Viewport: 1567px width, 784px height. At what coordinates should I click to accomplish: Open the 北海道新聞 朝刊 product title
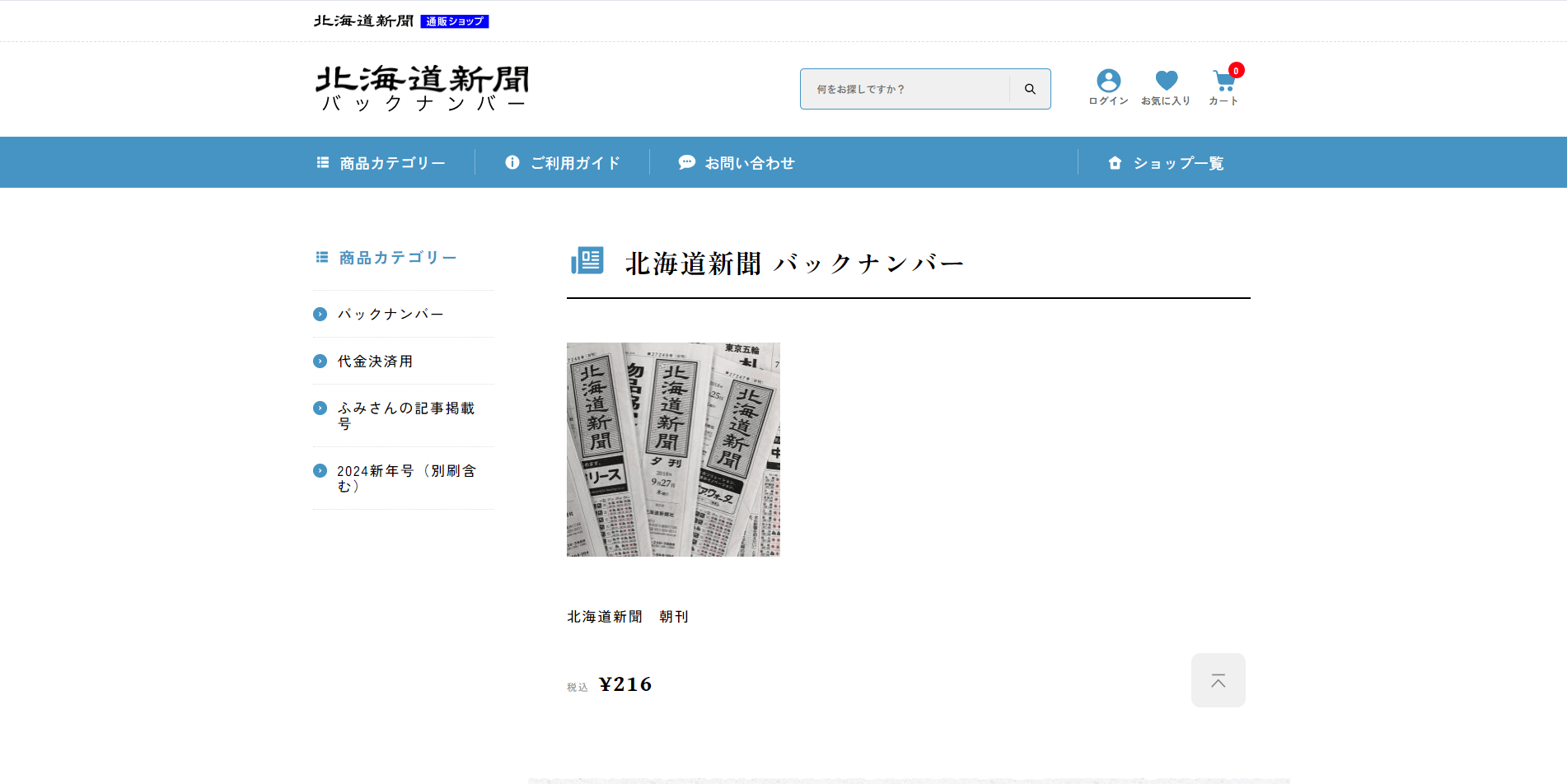pyautogui.click(x=628, y=617)
